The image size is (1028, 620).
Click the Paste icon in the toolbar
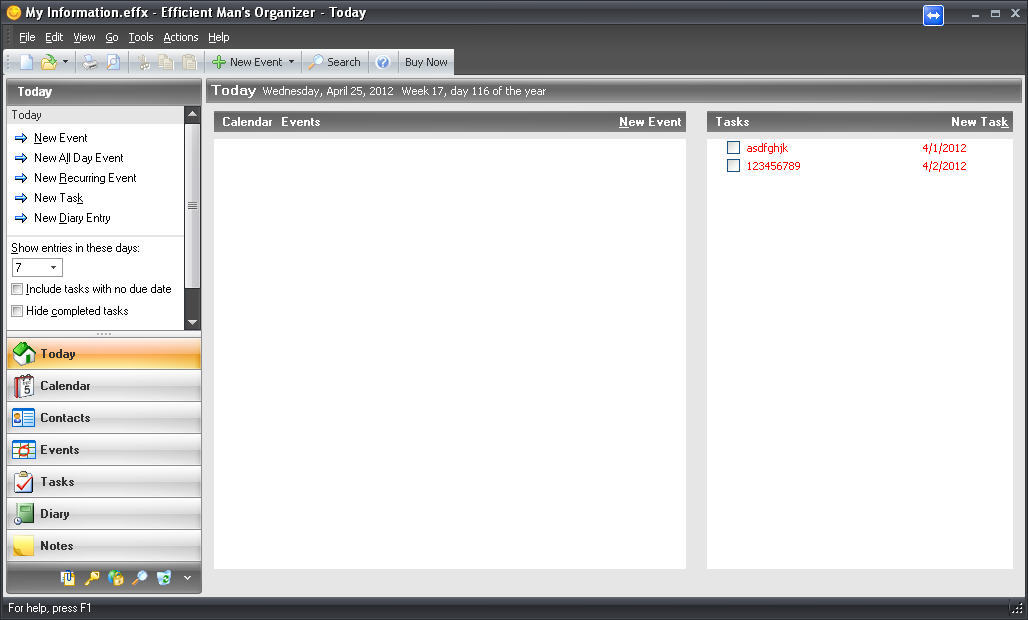(x=188, y=61)
